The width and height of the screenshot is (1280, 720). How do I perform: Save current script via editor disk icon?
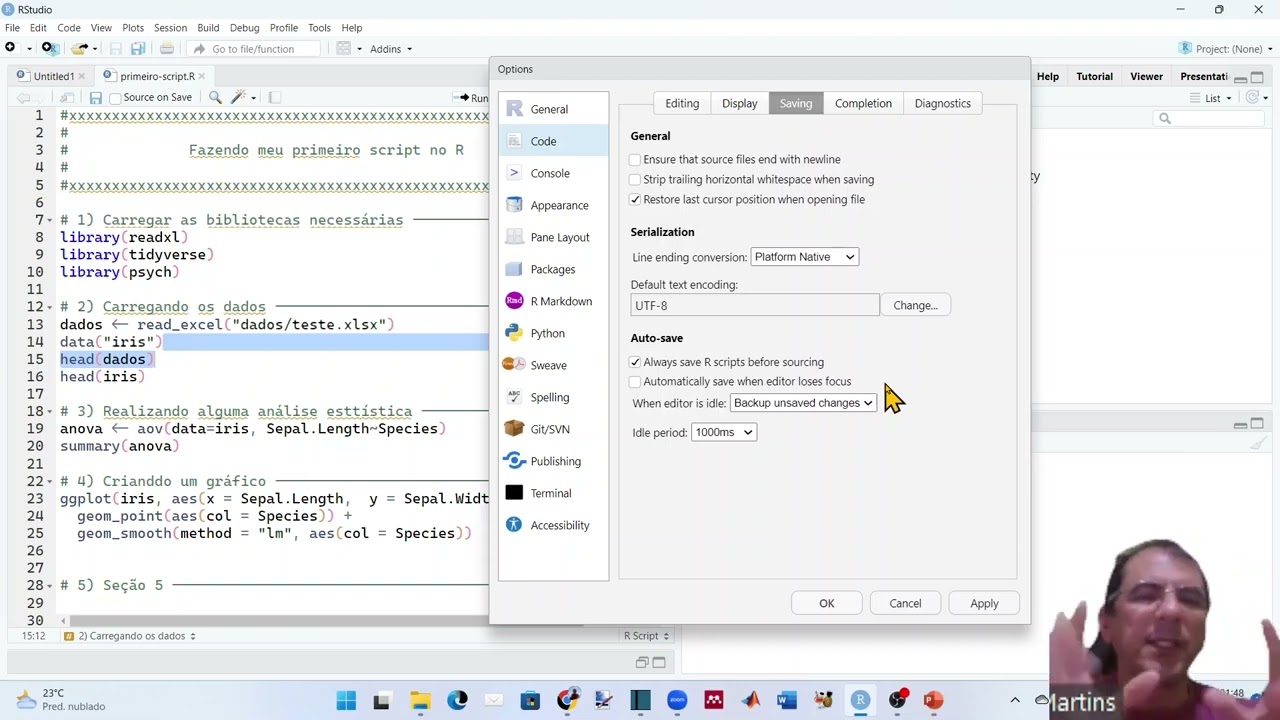pyautogui.click(x=95, y=97)
